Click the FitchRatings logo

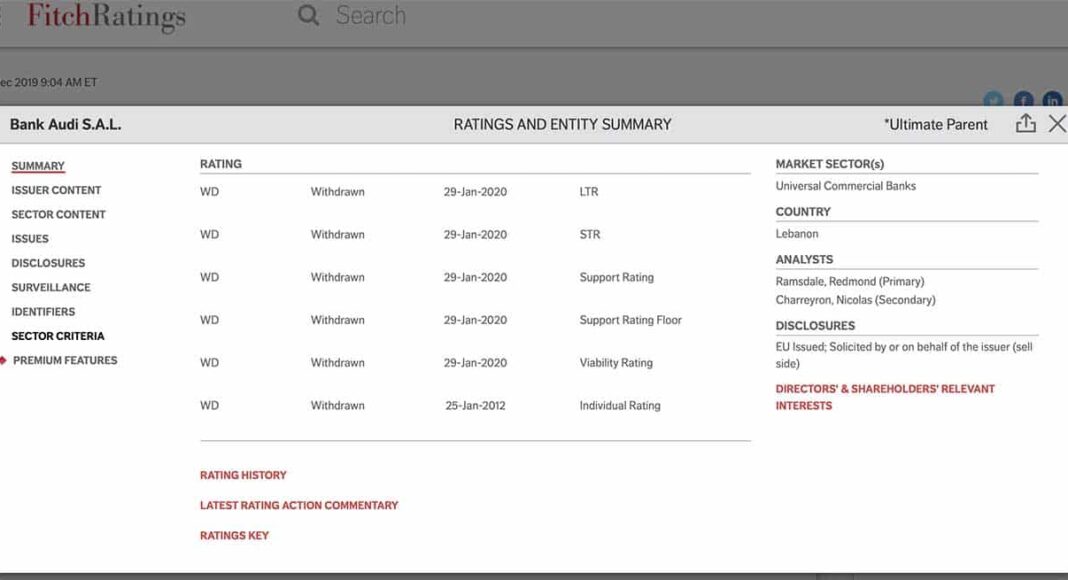(106, 16)
